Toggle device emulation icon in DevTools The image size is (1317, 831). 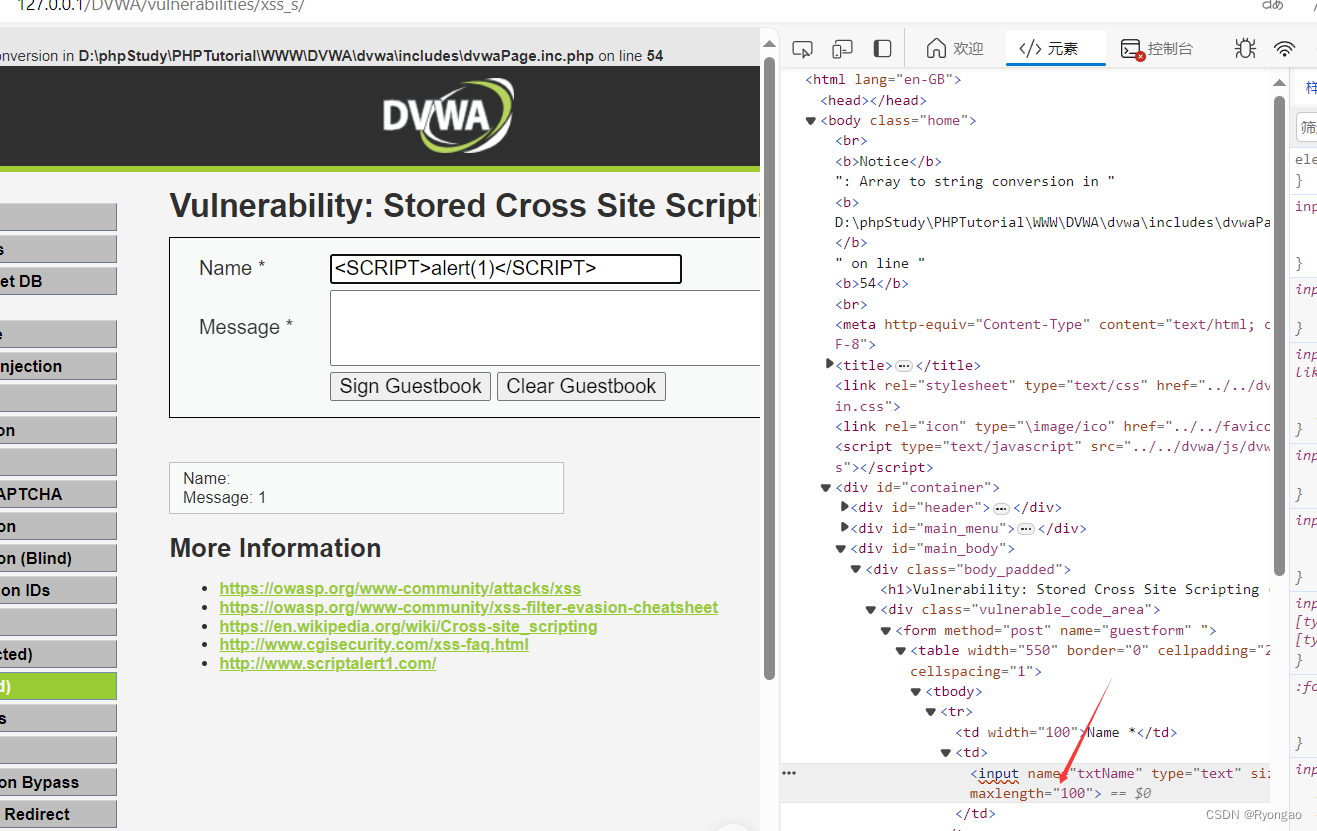842,48
